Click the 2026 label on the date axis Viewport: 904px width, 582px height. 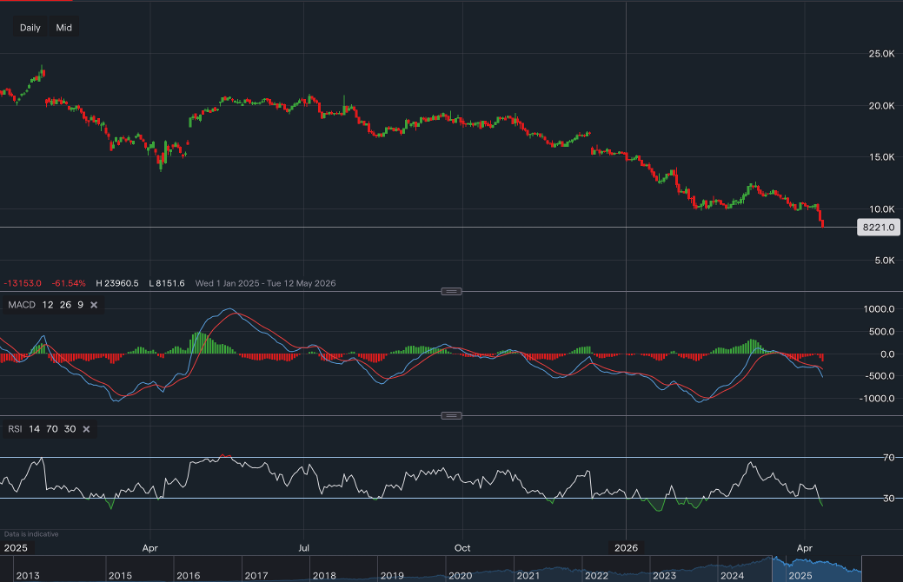(x=625, y=548)
